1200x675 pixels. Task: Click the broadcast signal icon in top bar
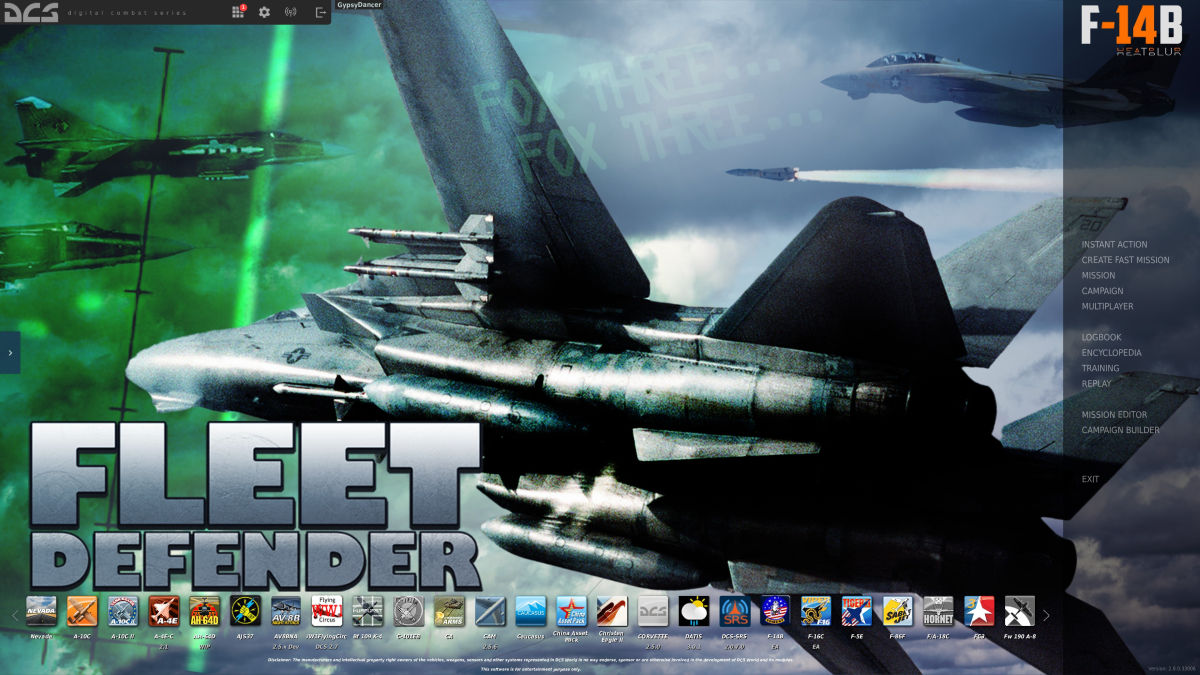click(x=291, y=12)
